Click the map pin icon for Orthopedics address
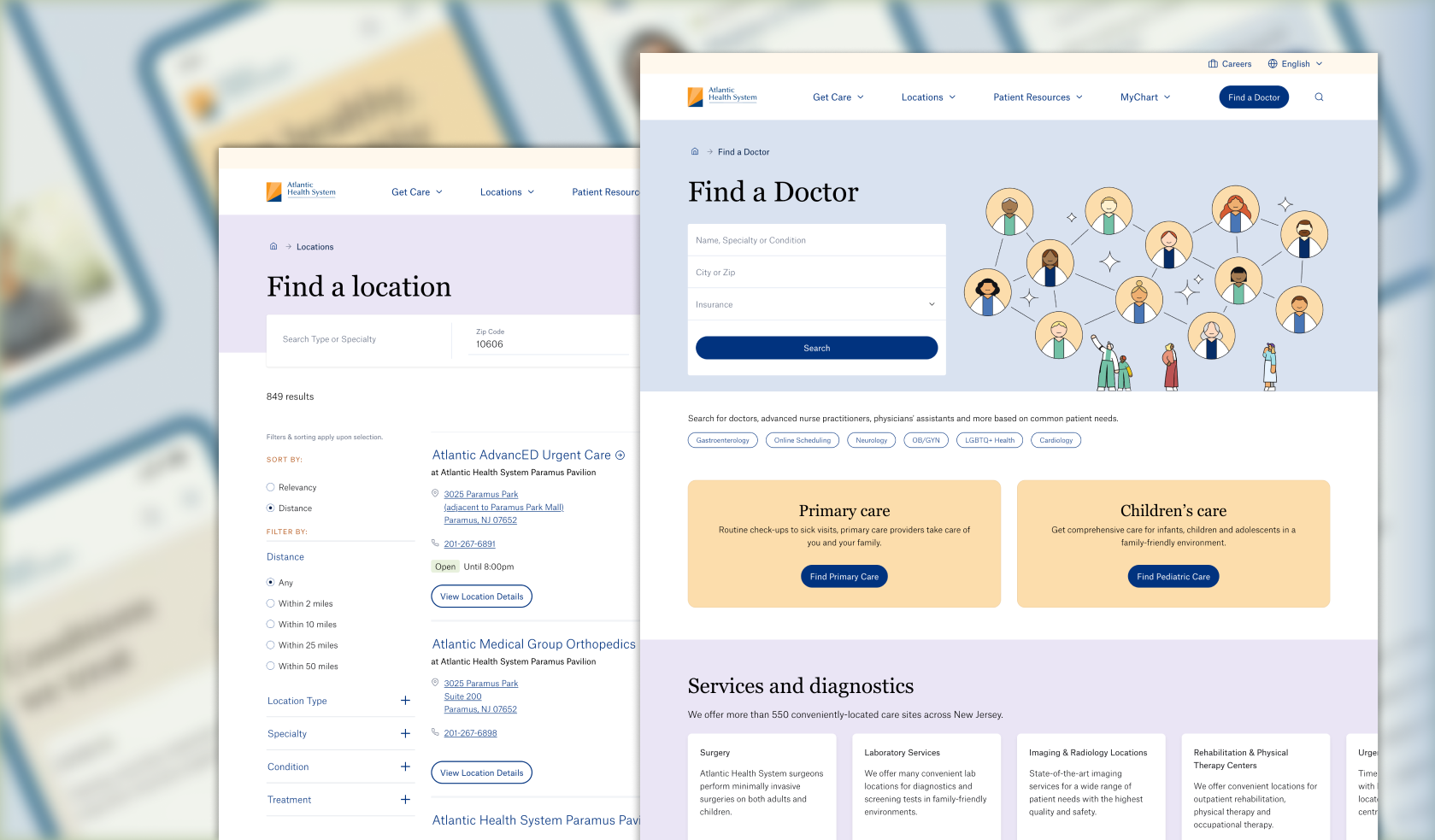Screen dimensions: 1435x840 (435, 683)
